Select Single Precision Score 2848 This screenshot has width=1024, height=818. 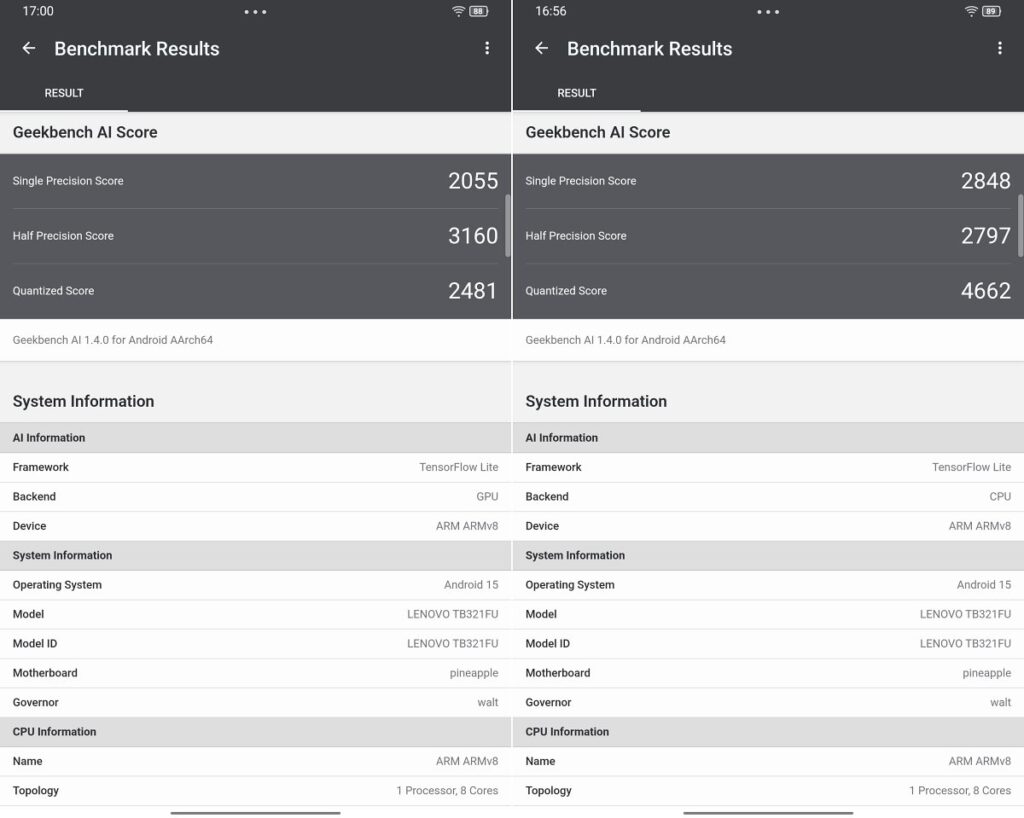point(768,181)
